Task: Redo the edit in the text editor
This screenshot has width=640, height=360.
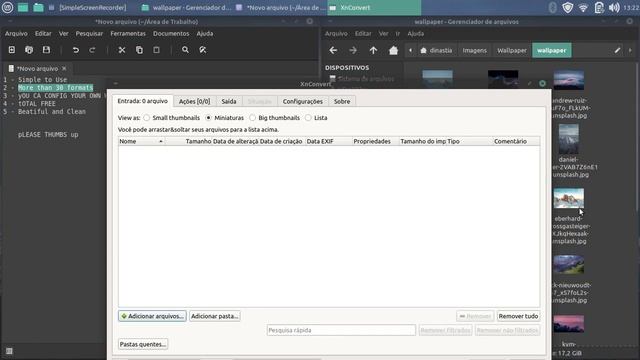Action: coord(92,50)
